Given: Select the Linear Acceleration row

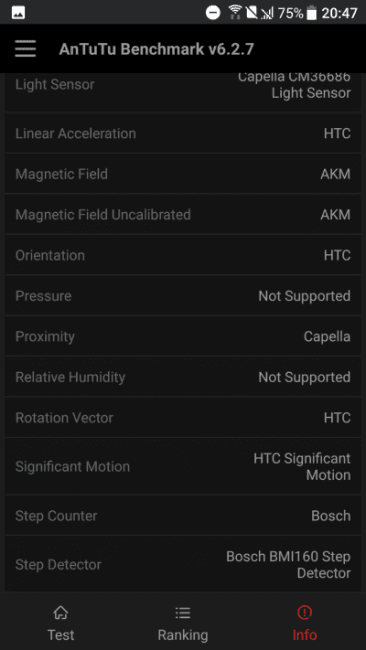Looking at the screenshot, I should [x=183, y=133].
